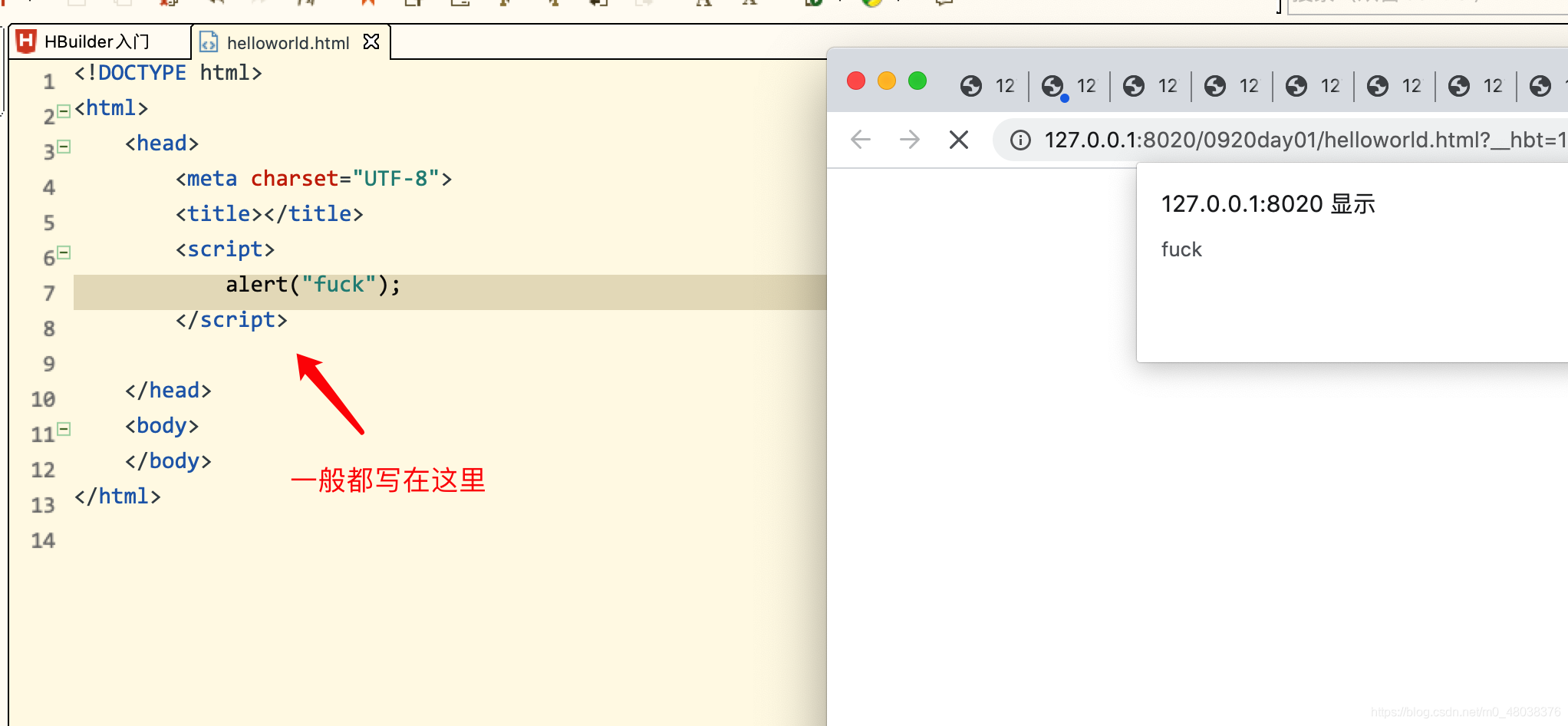The image size is (1568, 726).
Task: Close the helloworld.html tab
Action: tap(371, 41)
